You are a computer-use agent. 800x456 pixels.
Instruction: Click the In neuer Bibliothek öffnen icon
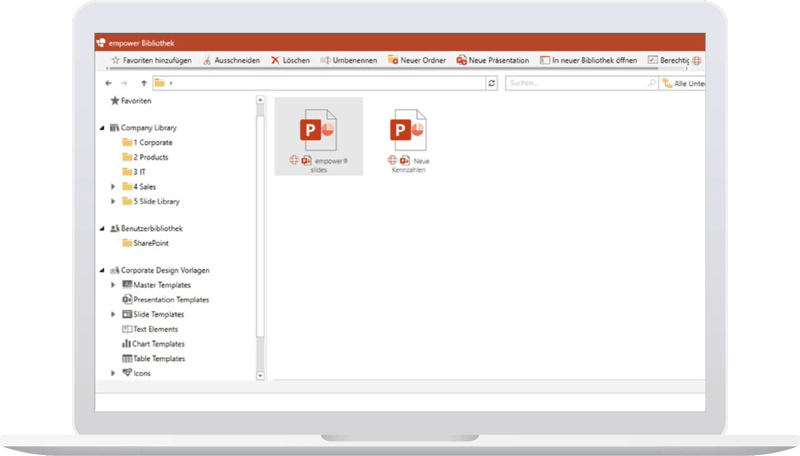coord(545,60)
